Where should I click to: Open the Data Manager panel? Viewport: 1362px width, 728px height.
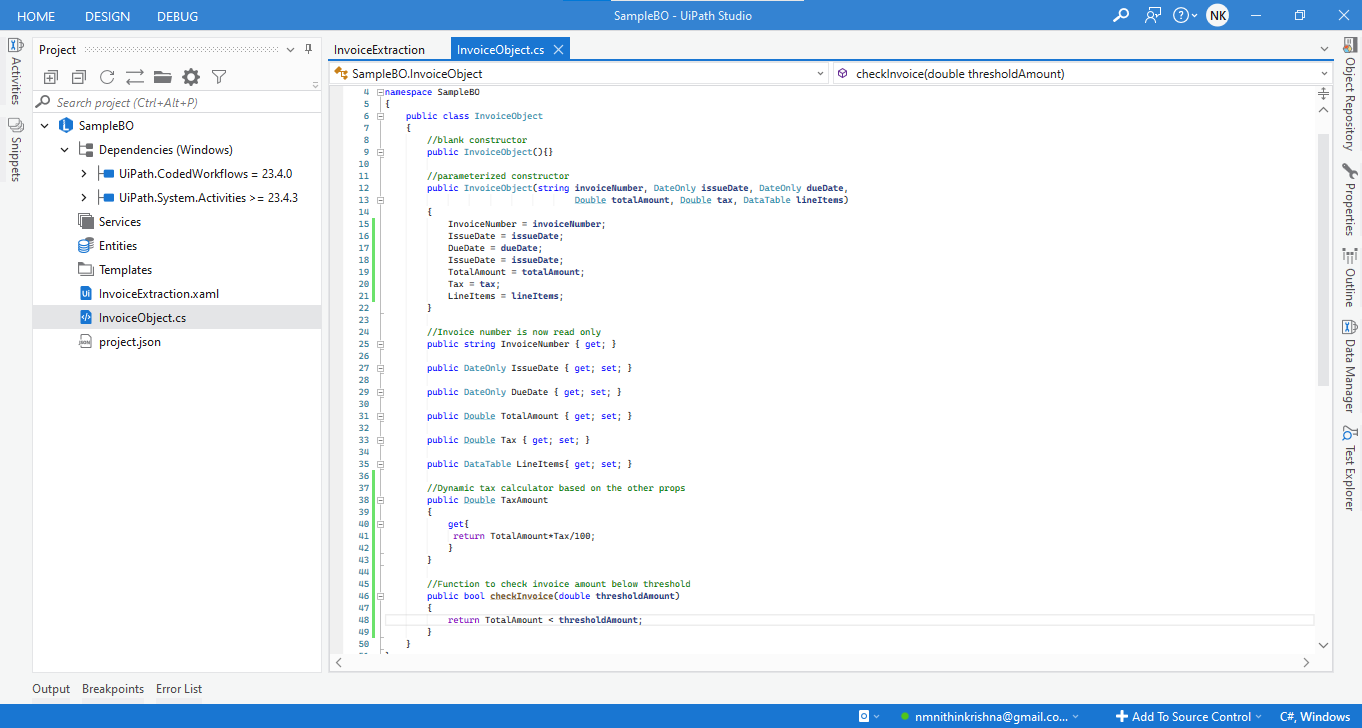pos(1349,366)
